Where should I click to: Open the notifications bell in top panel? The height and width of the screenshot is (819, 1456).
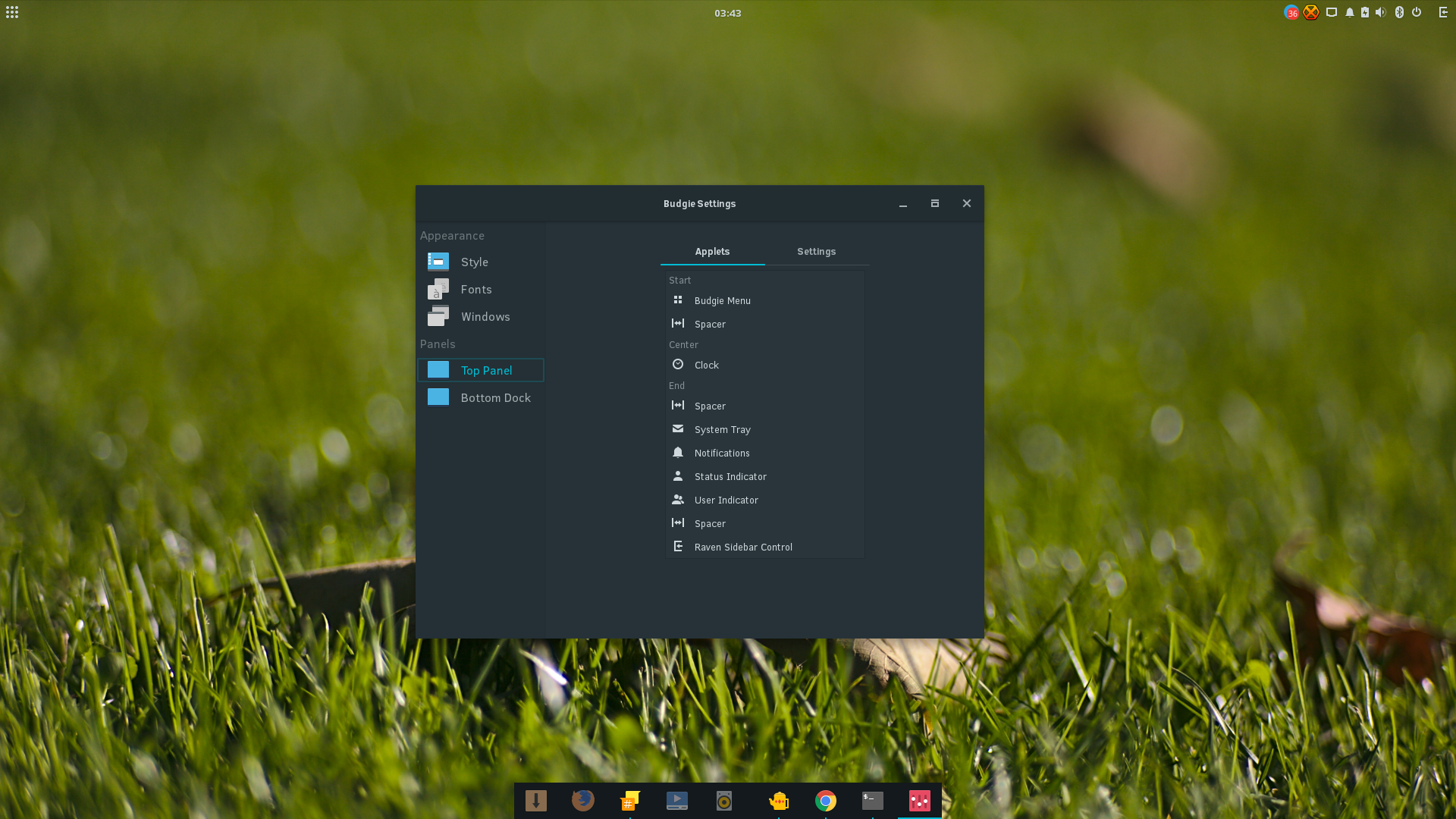click(1350, 12)
